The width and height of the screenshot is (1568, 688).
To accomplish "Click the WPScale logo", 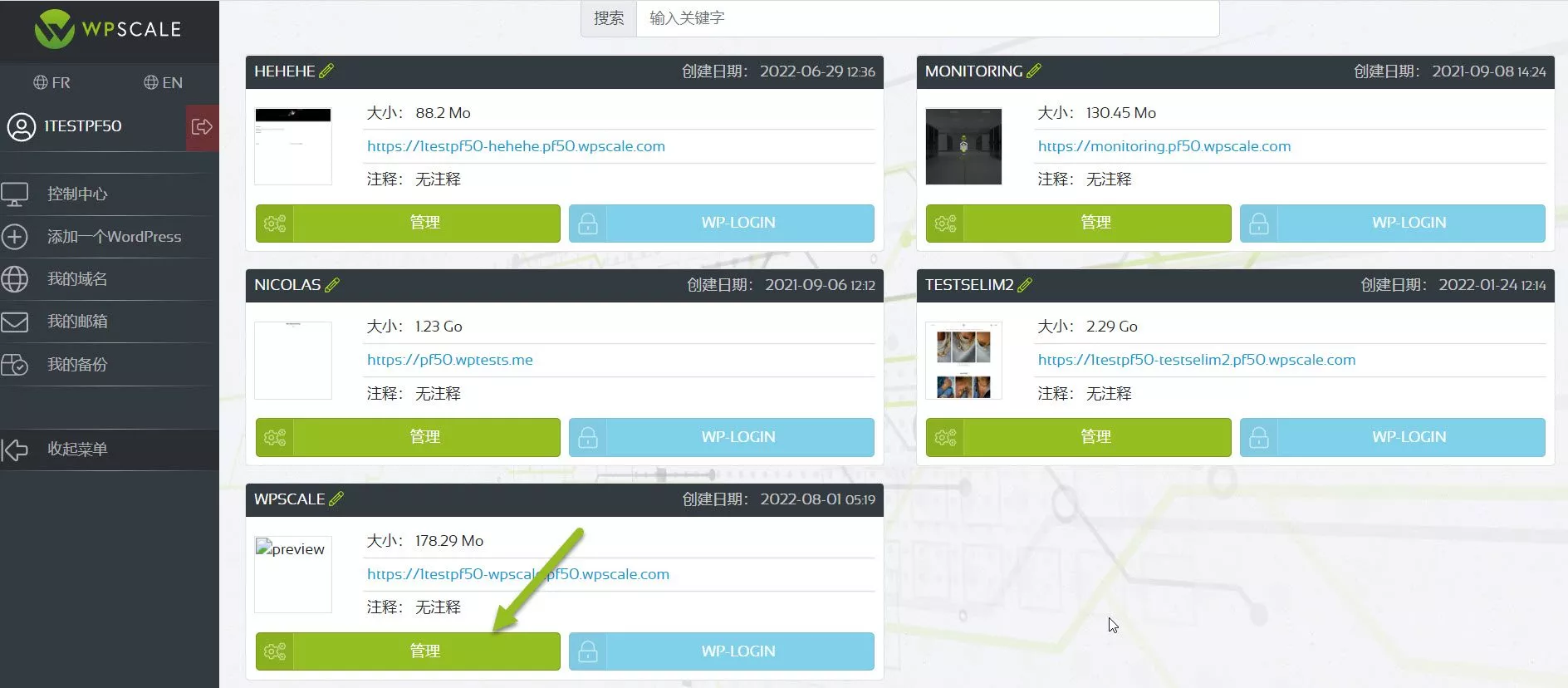I will [x=108, y=29].
